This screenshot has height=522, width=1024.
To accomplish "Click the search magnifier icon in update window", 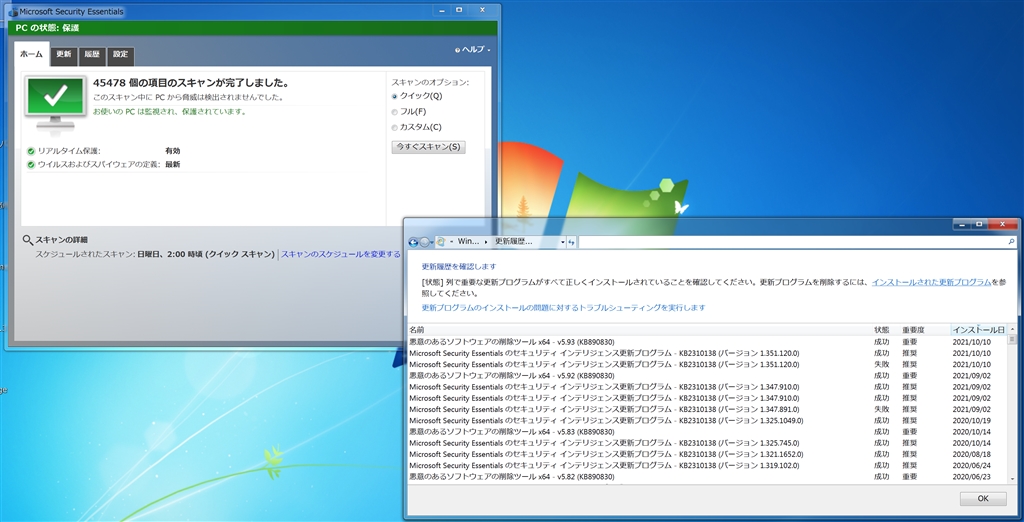I will pos(1012,242).
